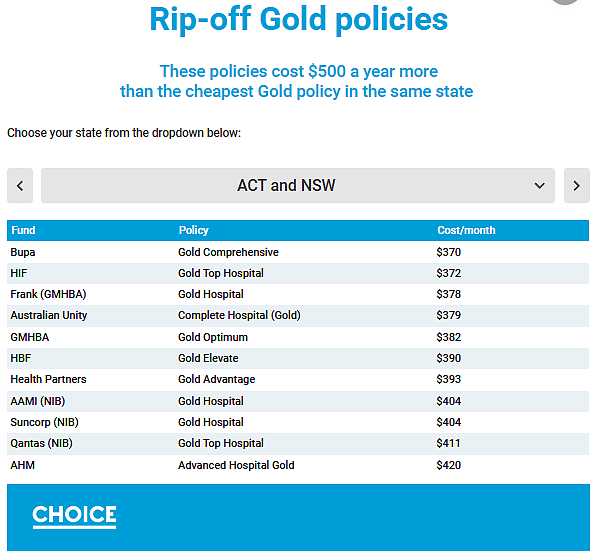Click the Fund column header
This screenshot has width=600, height=551.
click(x=23, y=230)
